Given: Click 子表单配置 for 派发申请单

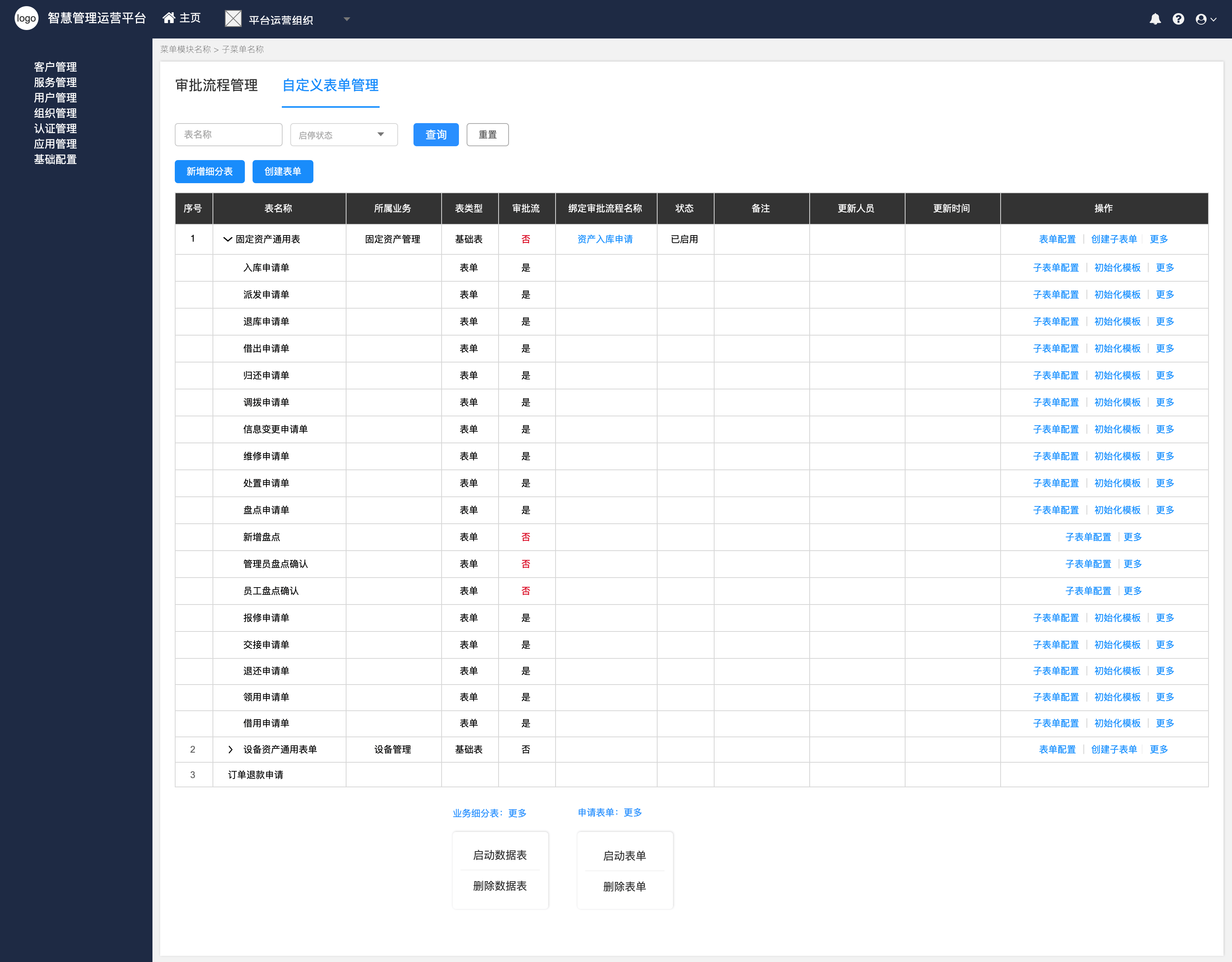Looking at the screenshot, I should pos(1056,295).
